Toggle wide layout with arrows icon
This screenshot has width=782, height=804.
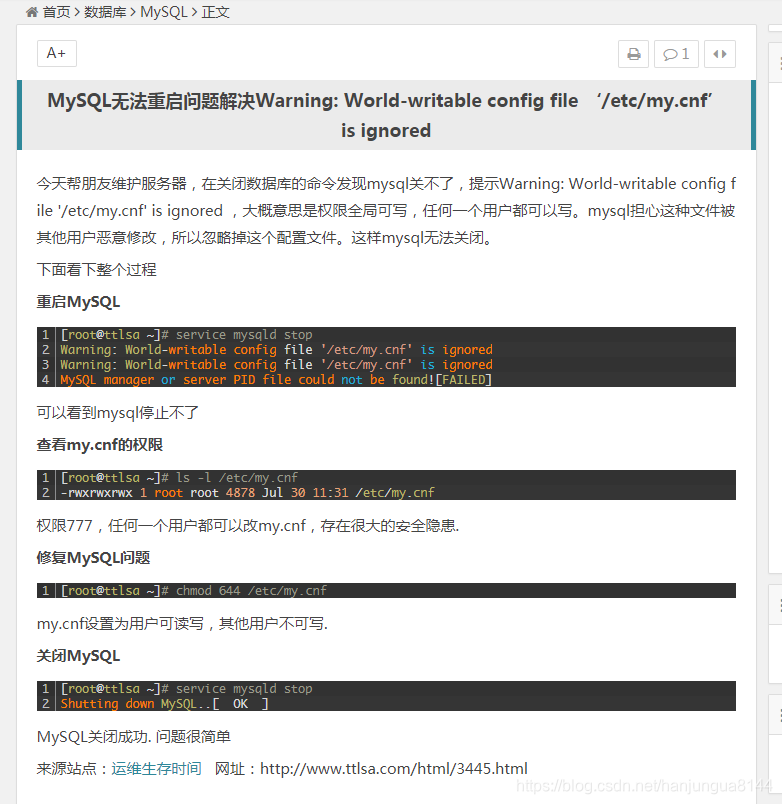pos(720,54)
